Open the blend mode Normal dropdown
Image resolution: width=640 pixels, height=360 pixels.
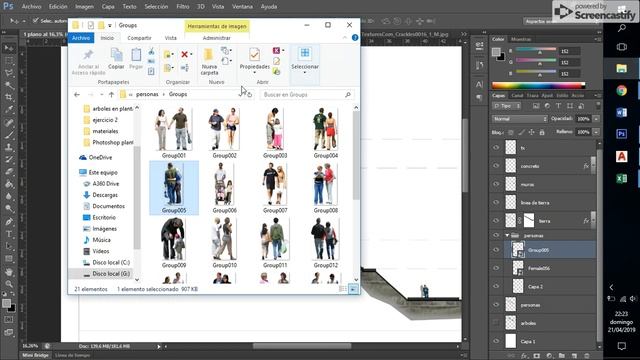(520, 119)
